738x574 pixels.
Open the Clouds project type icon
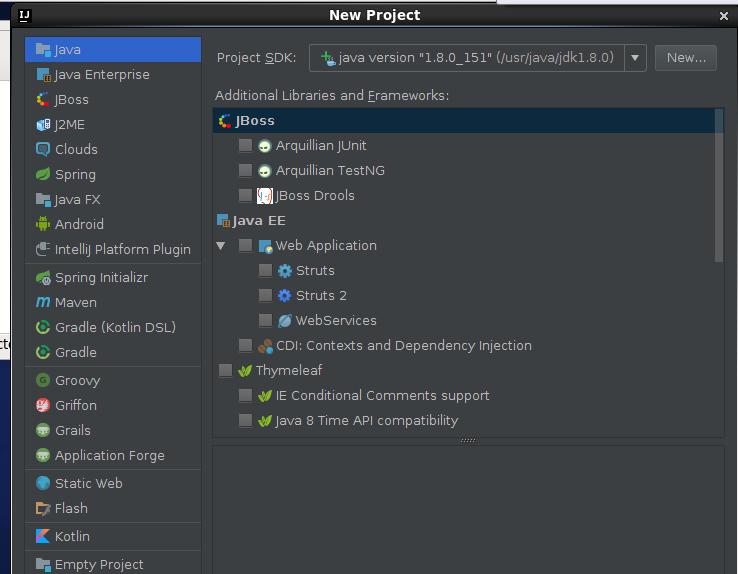click(43, 149)
